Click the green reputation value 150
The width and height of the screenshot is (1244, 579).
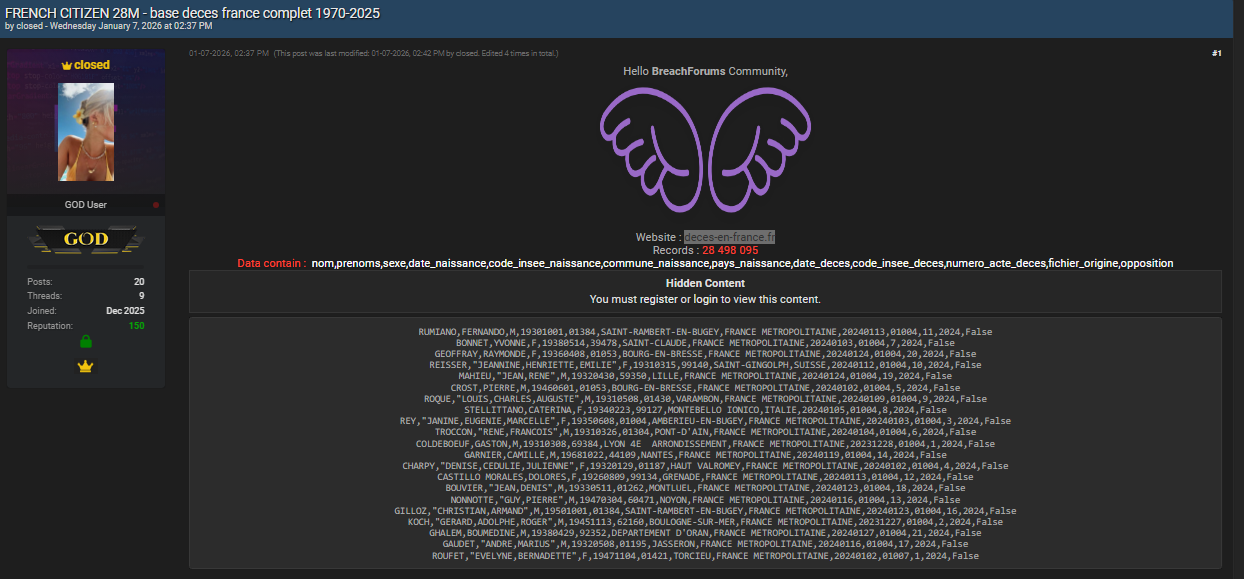click(136, 326)
